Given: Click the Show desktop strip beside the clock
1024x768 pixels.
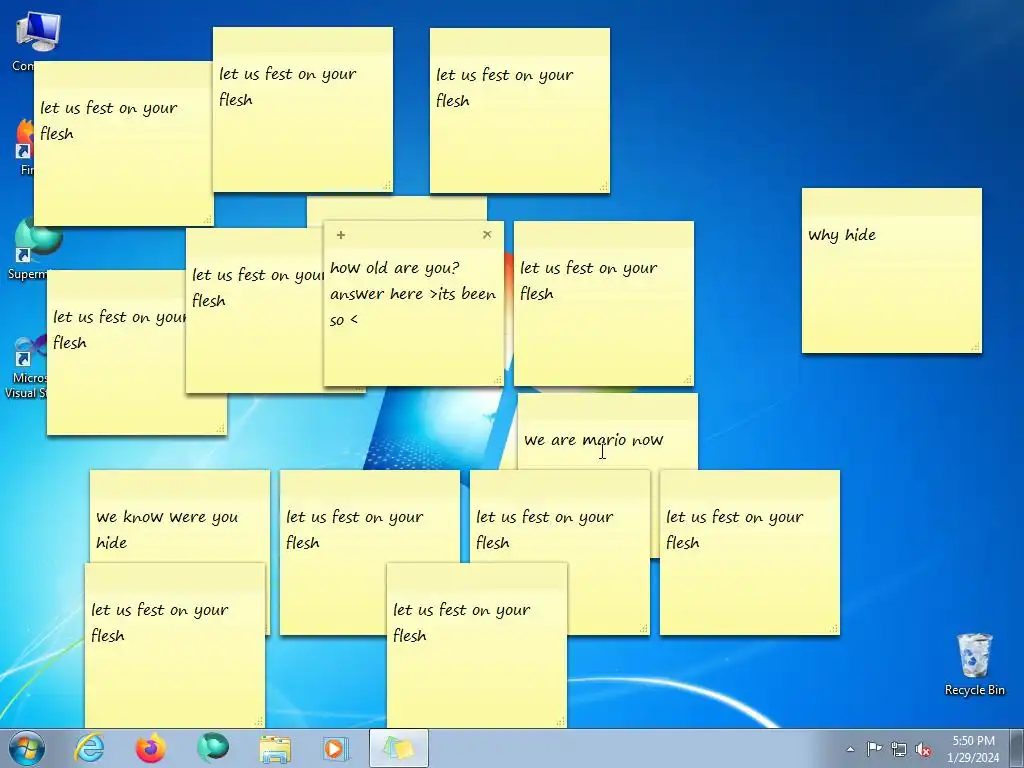Looking at the screenshot, I should point(1018,748).
